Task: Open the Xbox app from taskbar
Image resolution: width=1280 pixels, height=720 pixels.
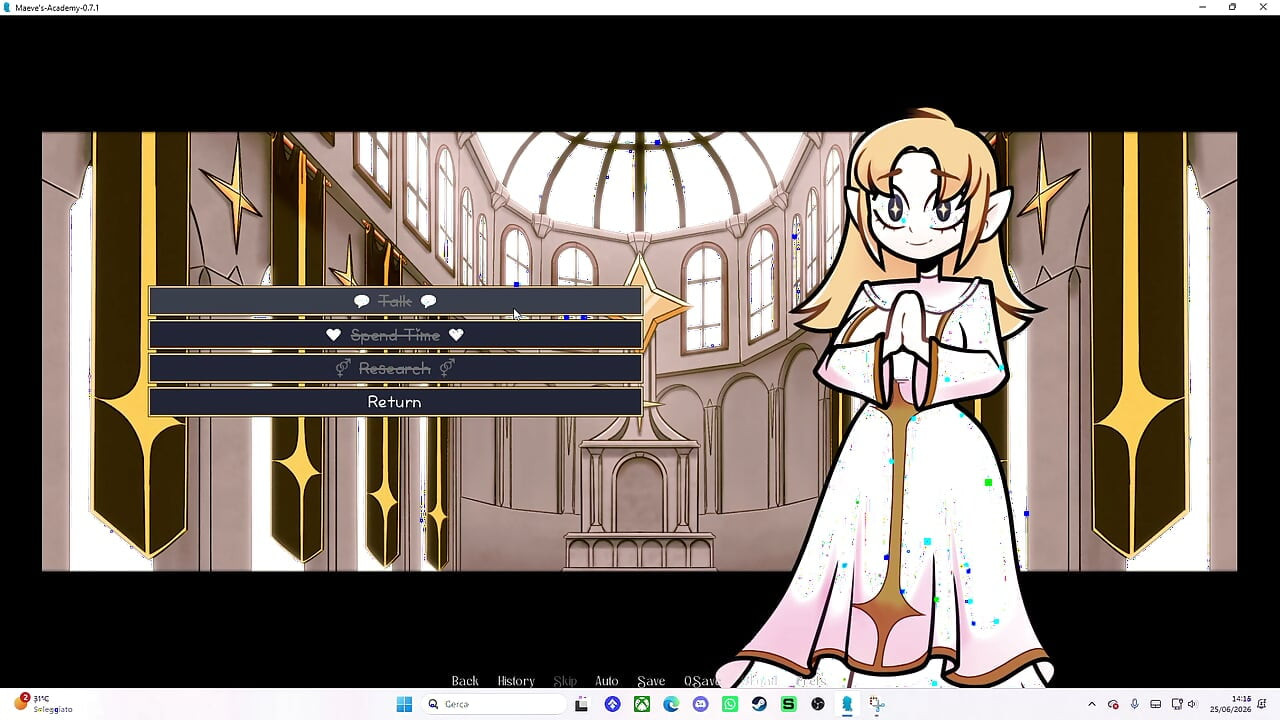Action: pos(642,704)
